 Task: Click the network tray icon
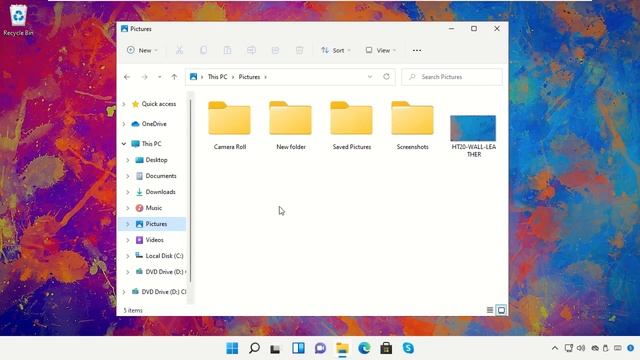pos(569,348)
